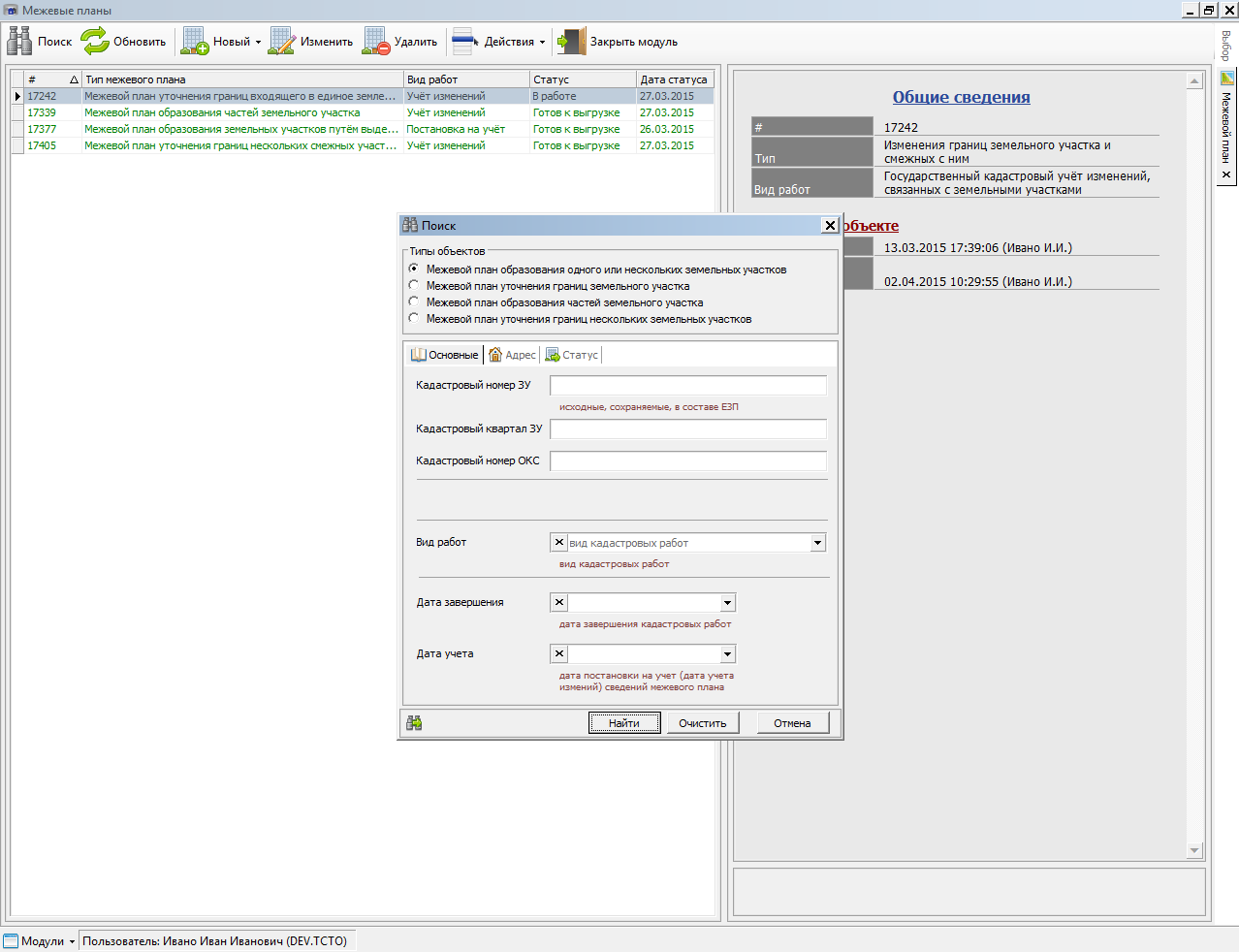
Task: Click the Close module door icon
Action: pyautogui.click(x=572, y=42)
